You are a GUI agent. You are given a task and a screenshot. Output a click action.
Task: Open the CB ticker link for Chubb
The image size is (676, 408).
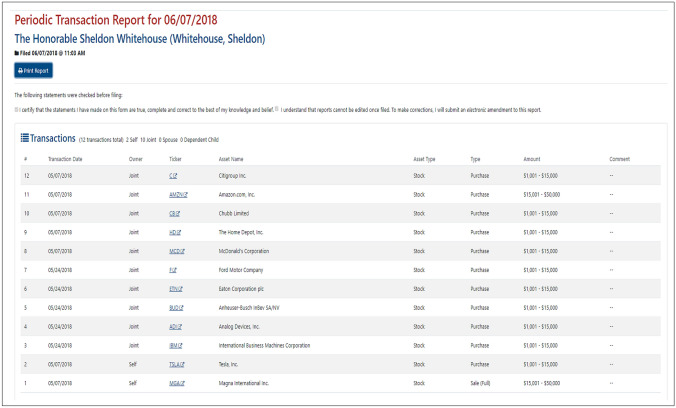(x=174, y=213)
